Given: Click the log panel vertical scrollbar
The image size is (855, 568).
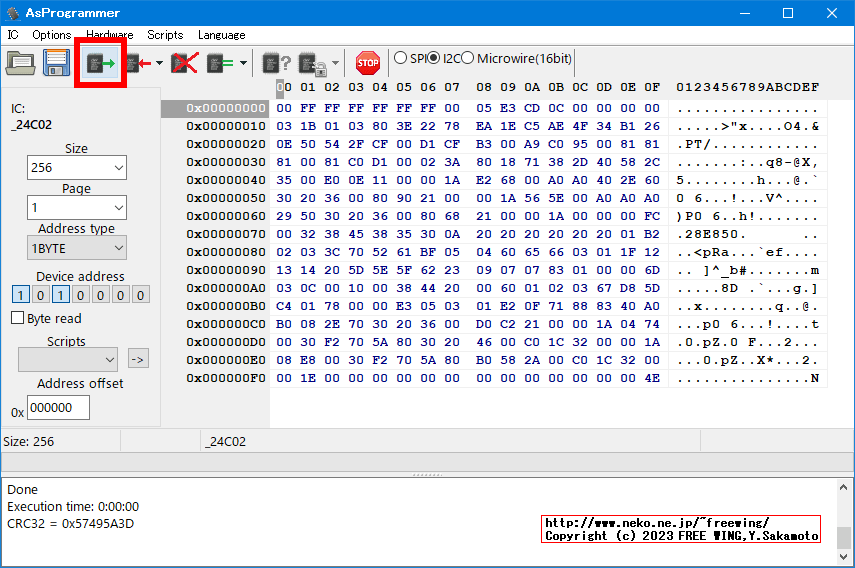Looking at the screenshot, I should pos(846,520).
